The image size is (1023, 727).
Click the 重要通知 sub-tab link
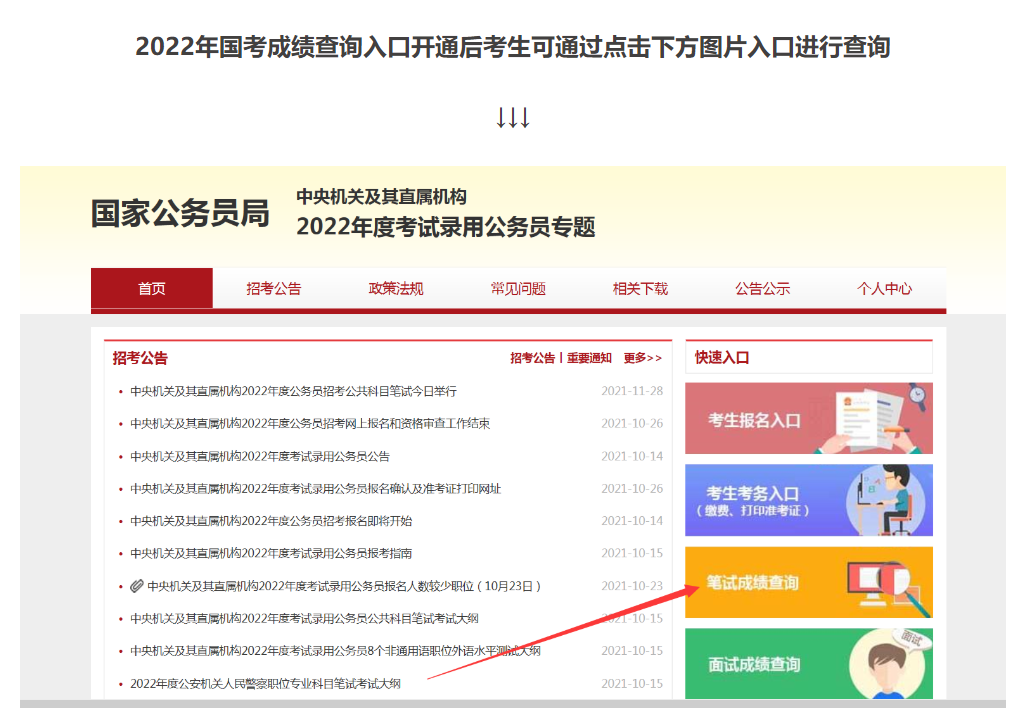click(x=588, y=358)
